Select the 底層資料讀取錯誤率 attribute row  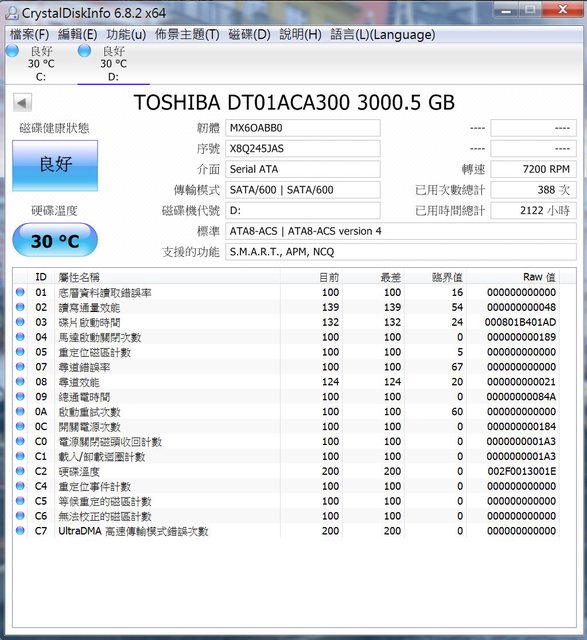point(286,292)
